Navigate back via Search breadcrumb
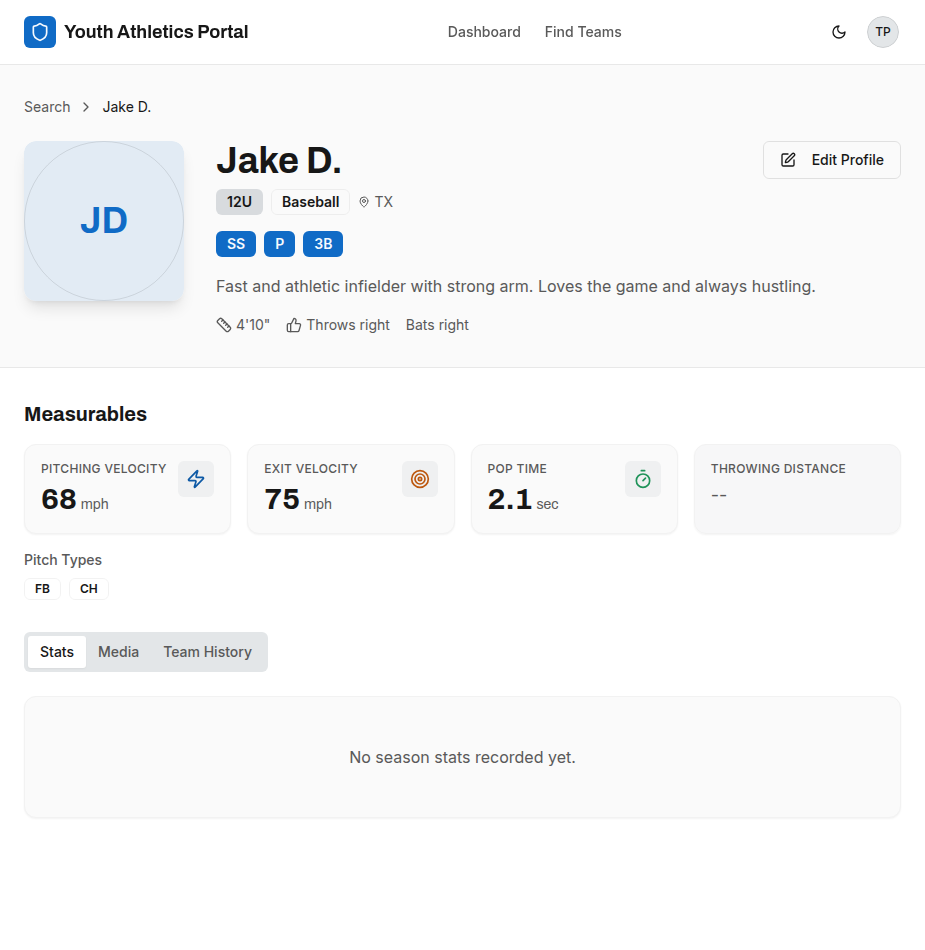 47,107
